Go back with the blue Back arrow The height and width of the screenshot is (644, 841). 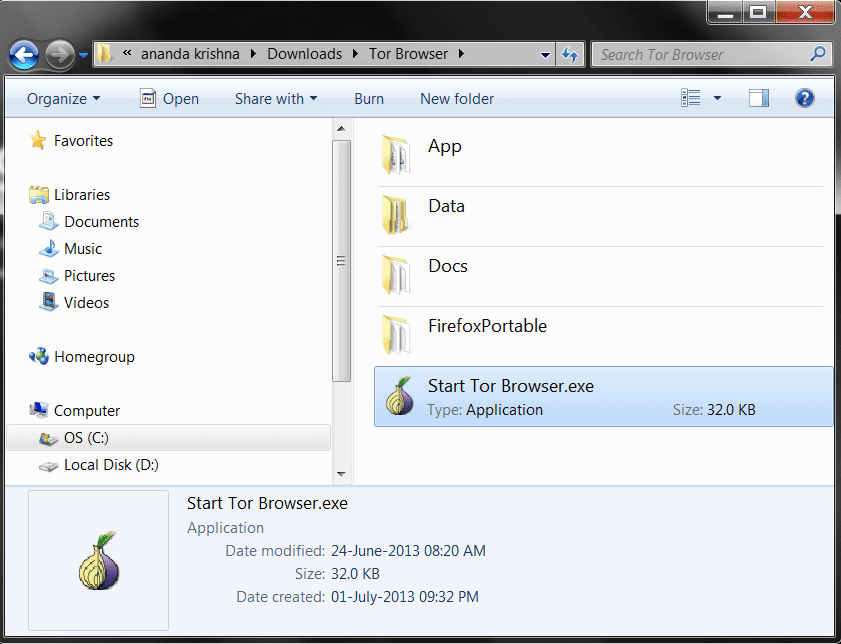pos(24,55)
